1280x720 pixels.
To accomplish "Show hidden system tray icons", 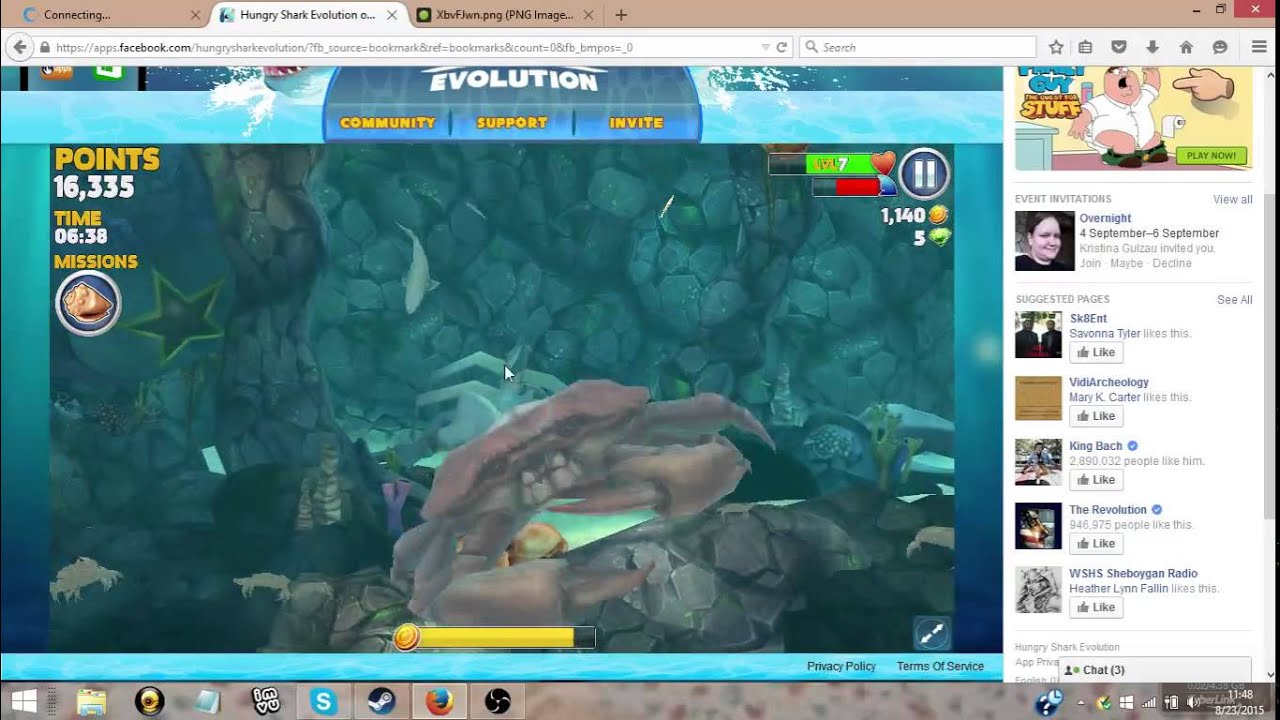I will point(1083,702).
